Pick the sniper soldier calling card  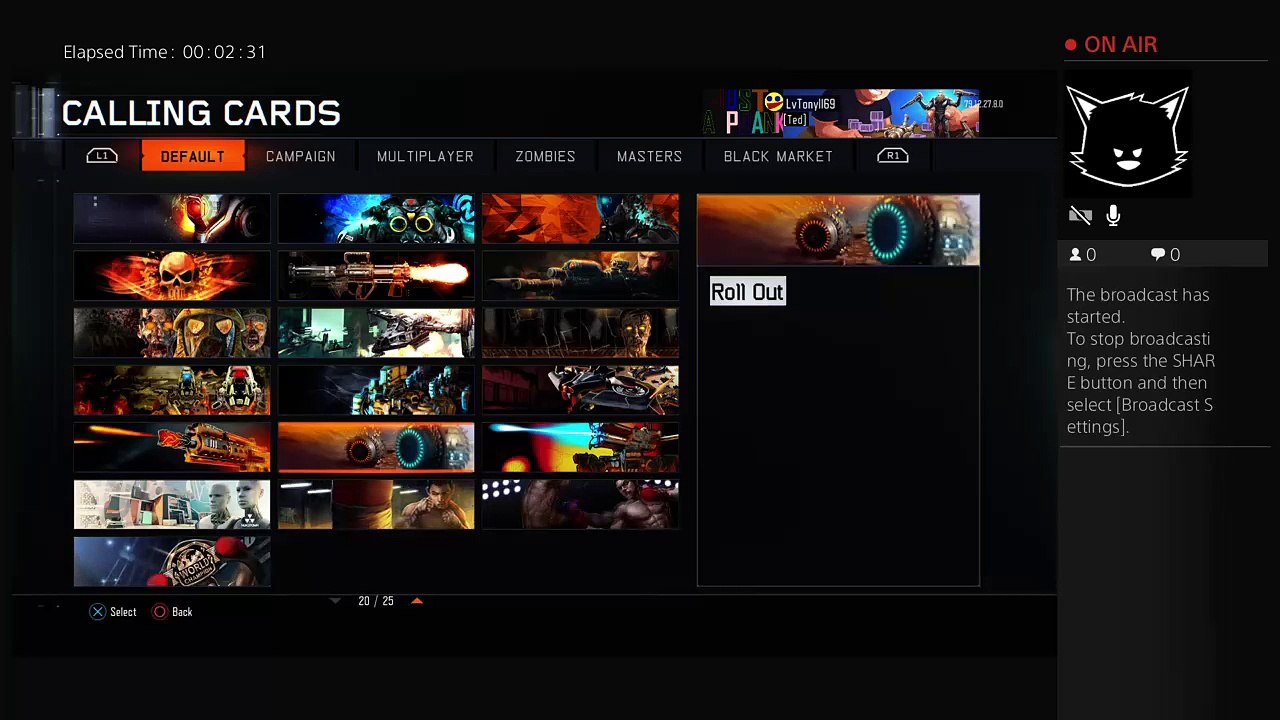(580, 276)
